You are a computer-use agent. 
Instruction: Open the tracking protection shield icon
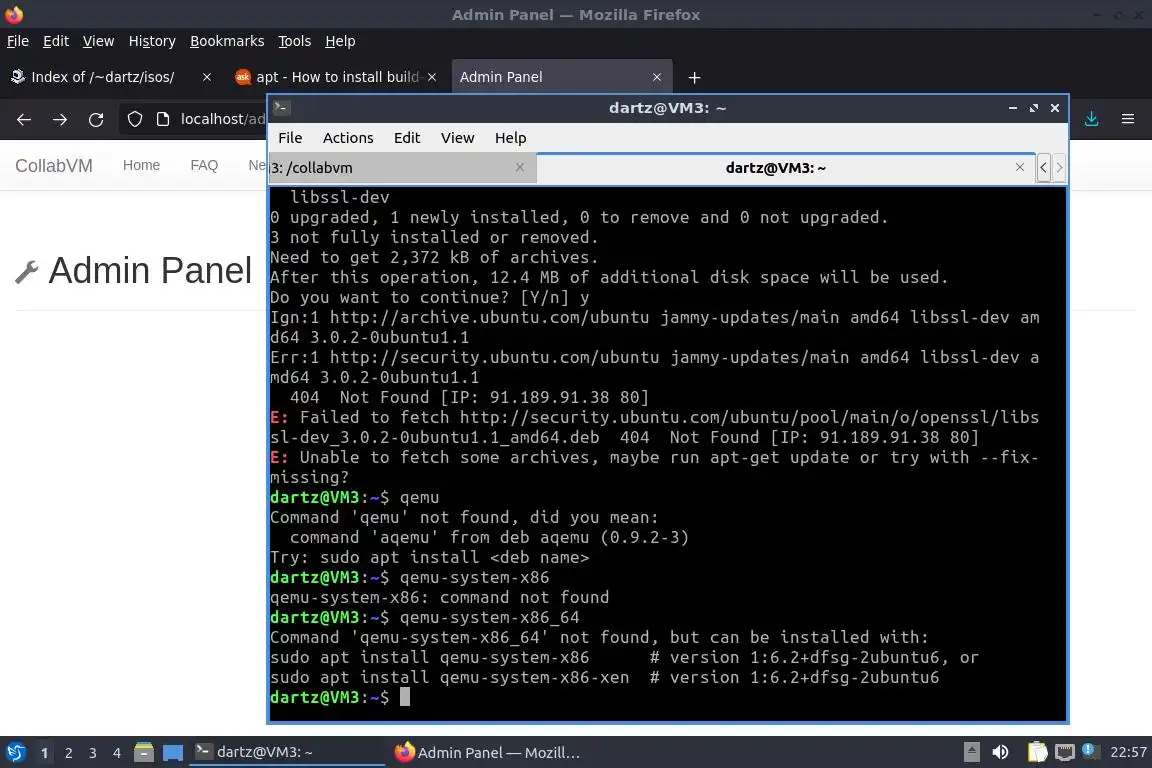click(x=134, y=119)
